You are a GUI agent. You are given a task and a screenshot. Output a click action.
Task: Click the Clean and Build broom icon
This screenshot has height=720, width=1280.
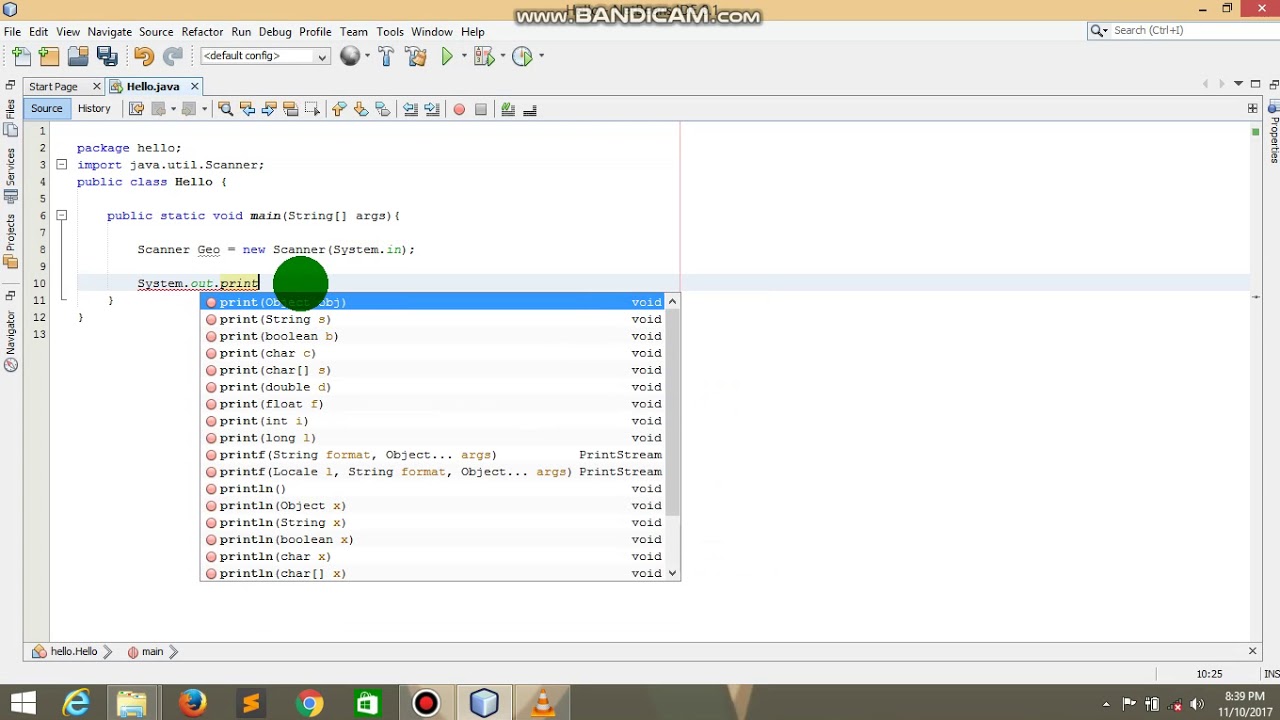pos(416,56)
